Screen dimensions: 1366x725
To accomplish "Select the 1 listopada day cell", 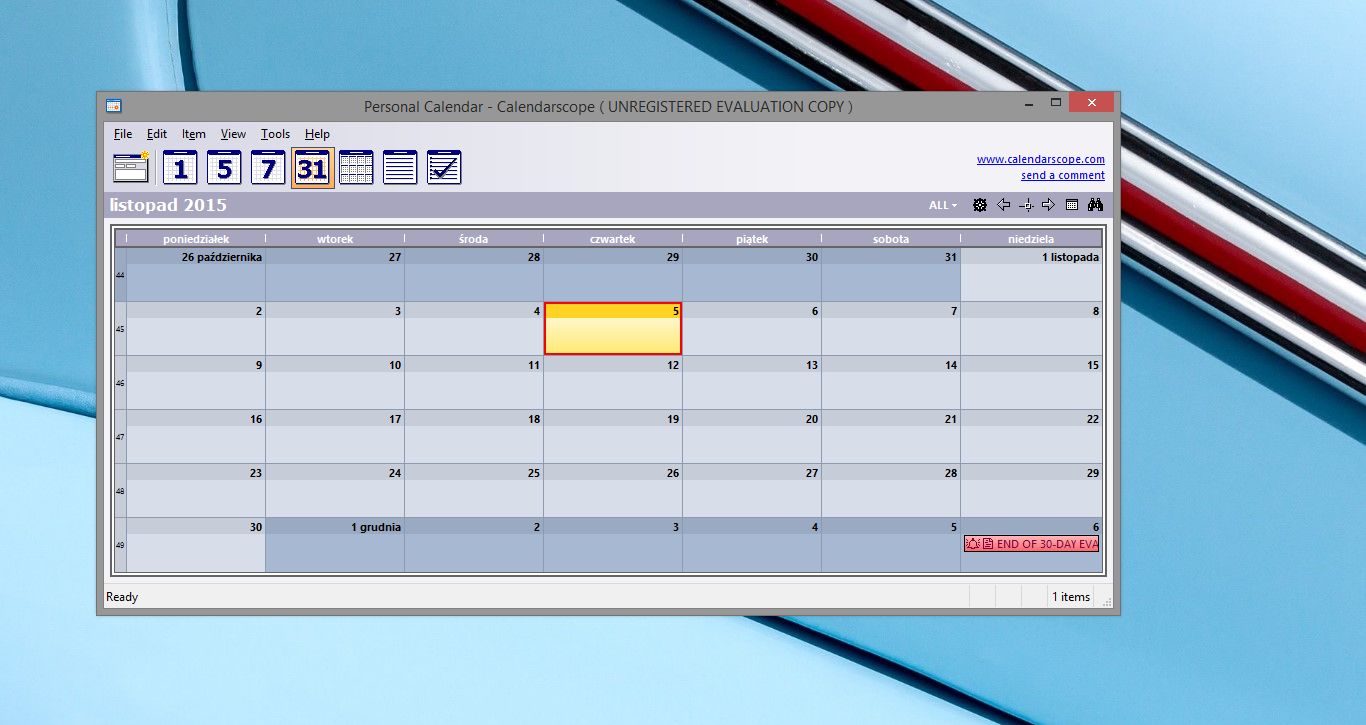I will coord(1031,275).
